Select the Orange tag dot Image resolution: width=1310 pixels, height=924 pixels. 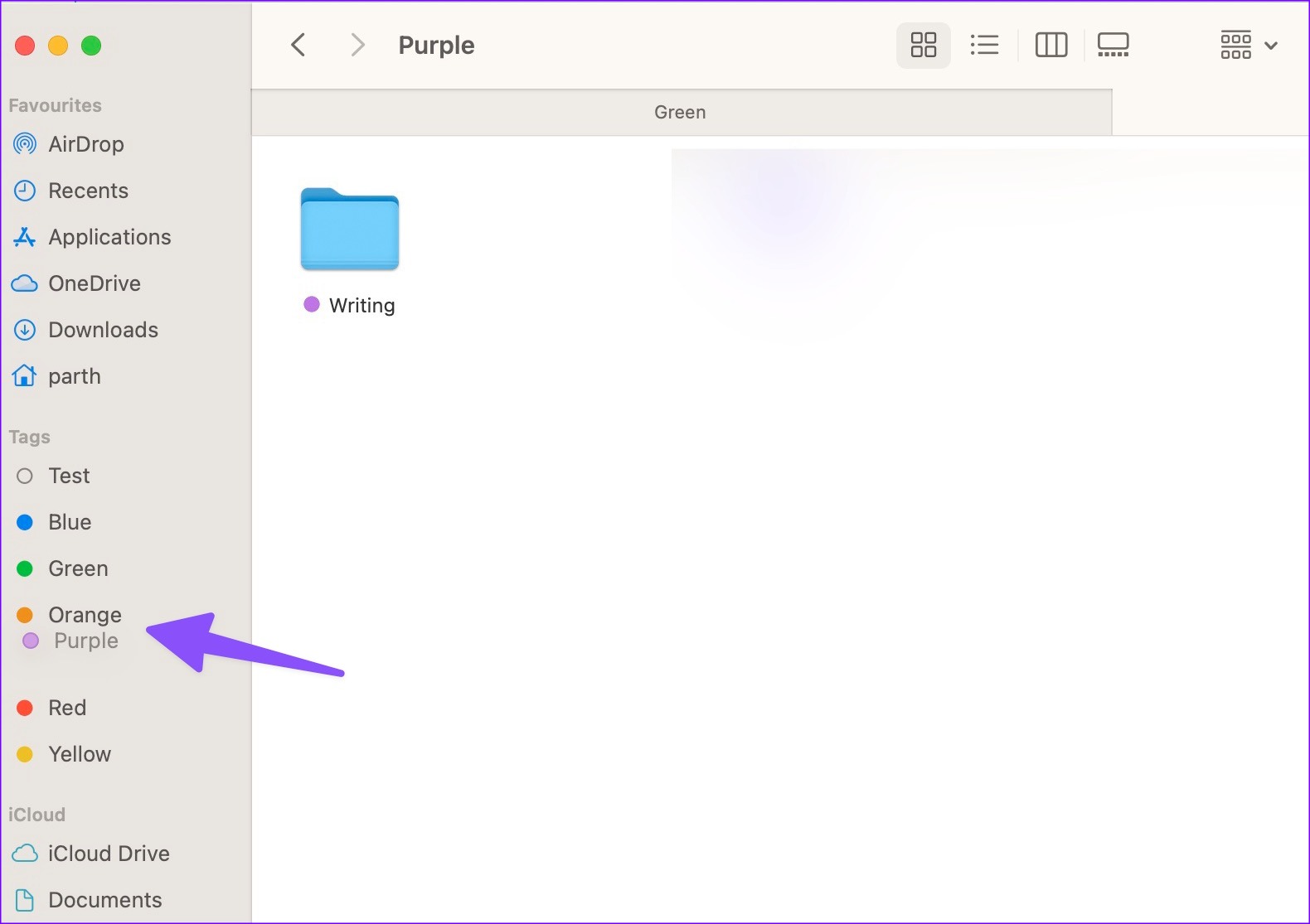point(25,615)
